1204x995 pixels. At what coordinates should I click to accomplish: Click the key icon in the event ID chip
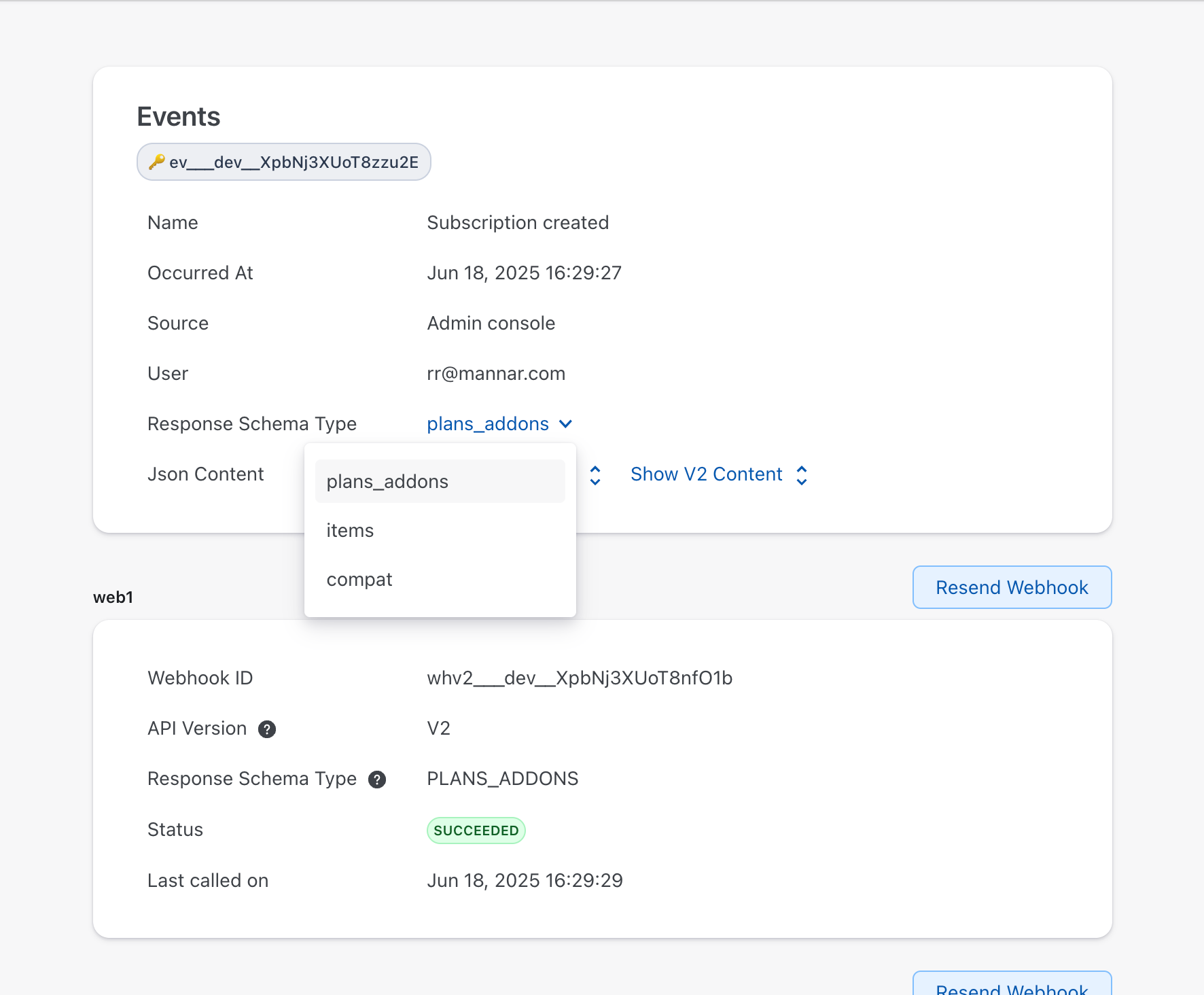tap(157, 162)
